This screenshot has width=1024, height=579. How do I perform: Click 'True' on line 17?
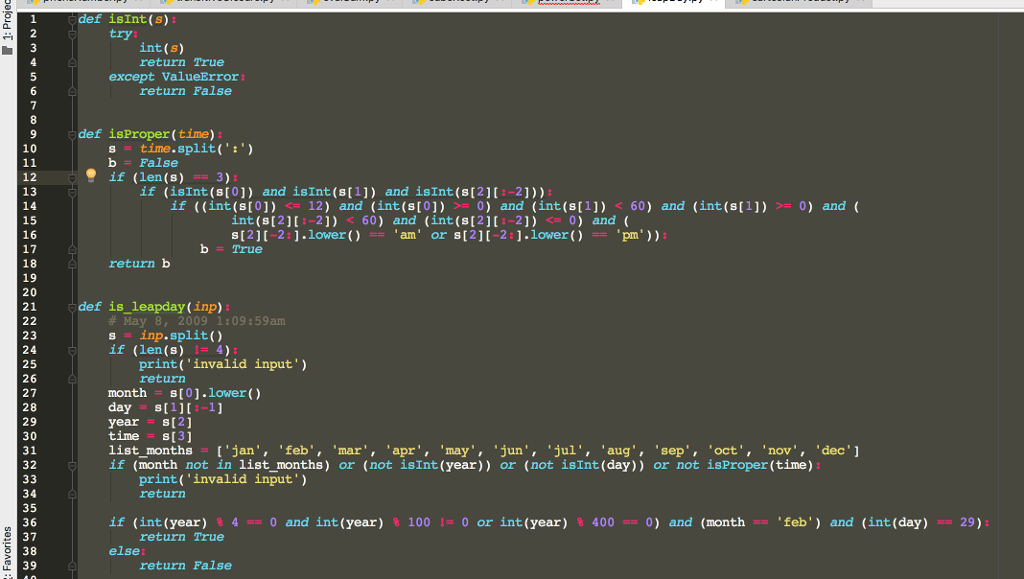[x=247, y=249]
